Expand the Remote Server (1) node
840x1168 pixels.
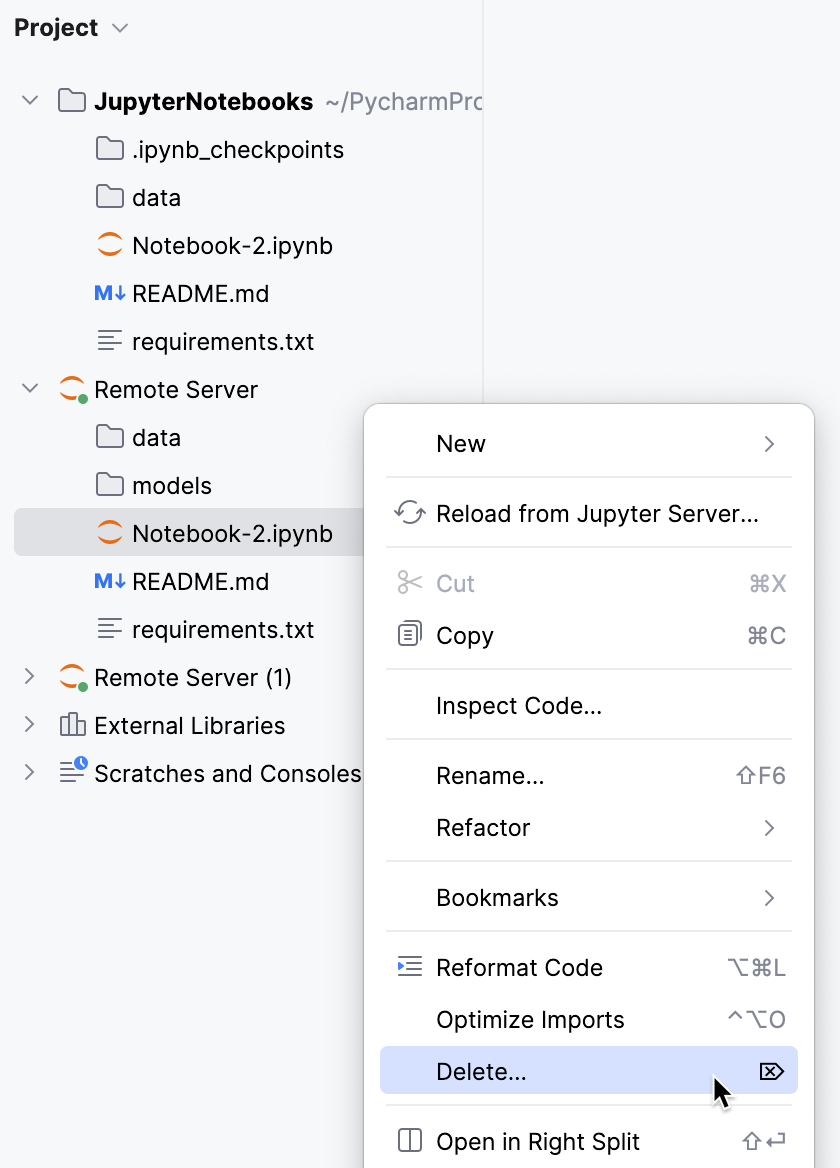tap(30, 677)
